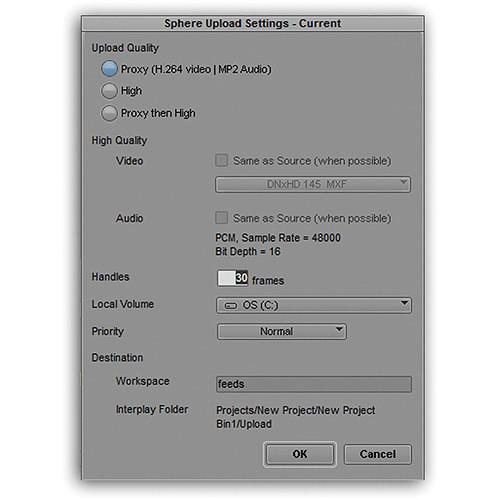
Task: Choose the High upload quality option
Action: coord(109,91)
